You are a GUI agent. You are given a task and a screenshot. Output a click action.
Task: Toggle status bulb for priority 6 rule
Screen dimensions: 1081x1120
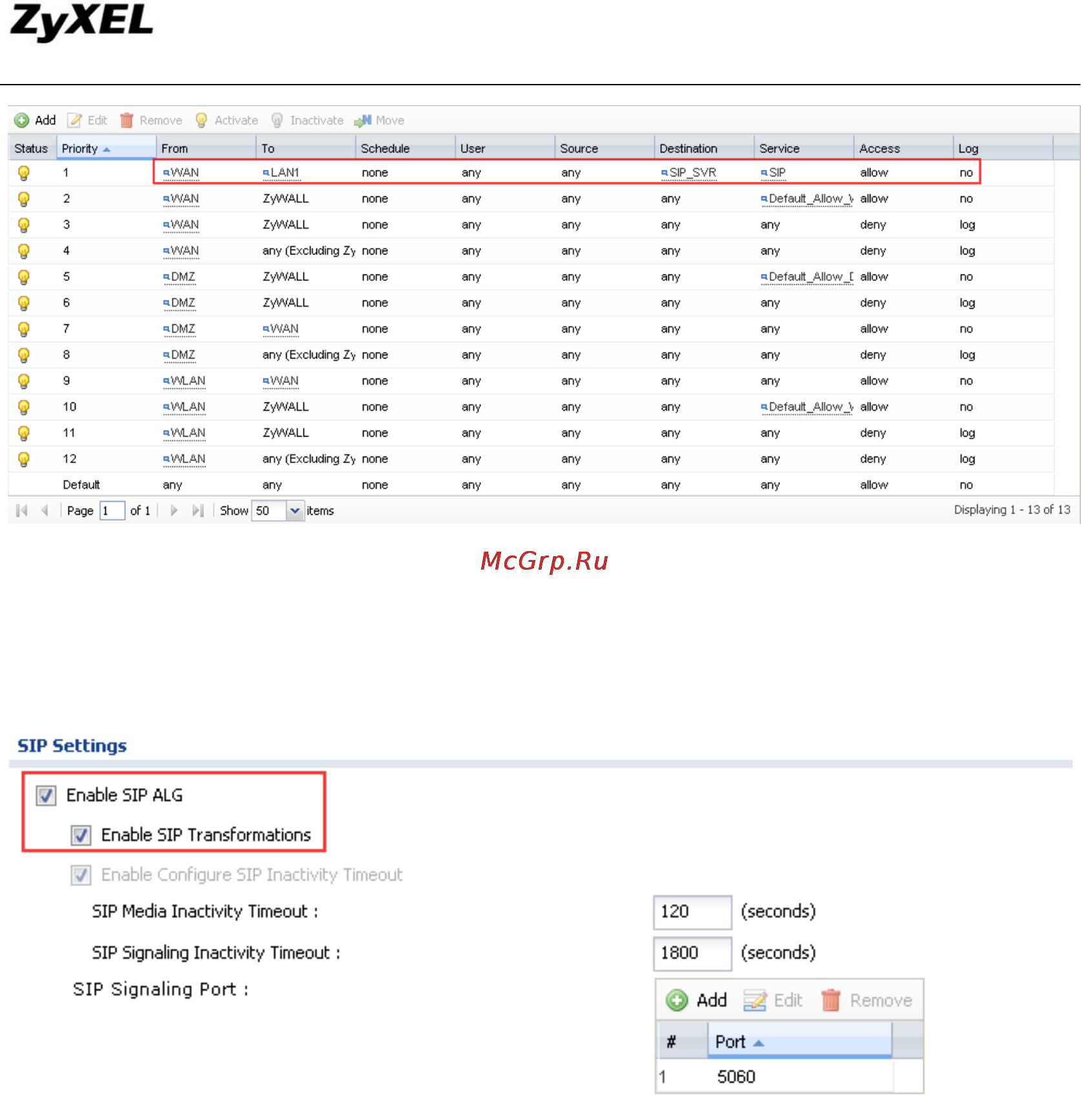pyautogui.click(x=24, y=303)
